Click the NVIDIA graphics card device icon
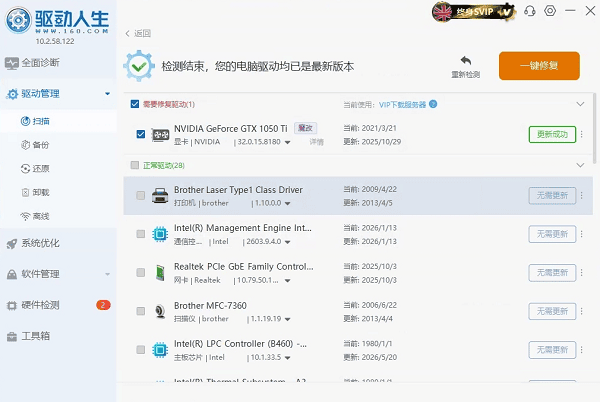Image resolution: width=600 pixels, height=402 pixels. [x=160, y=135]
